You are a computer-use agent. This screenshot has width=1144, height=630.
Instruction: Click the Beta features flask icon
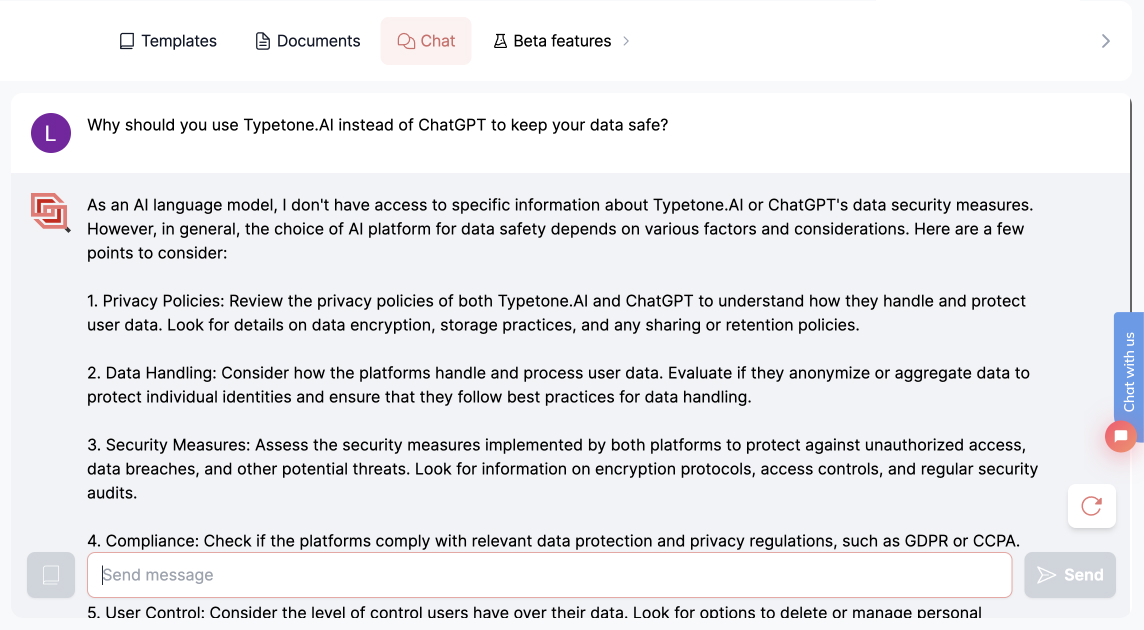click(498, 40)
